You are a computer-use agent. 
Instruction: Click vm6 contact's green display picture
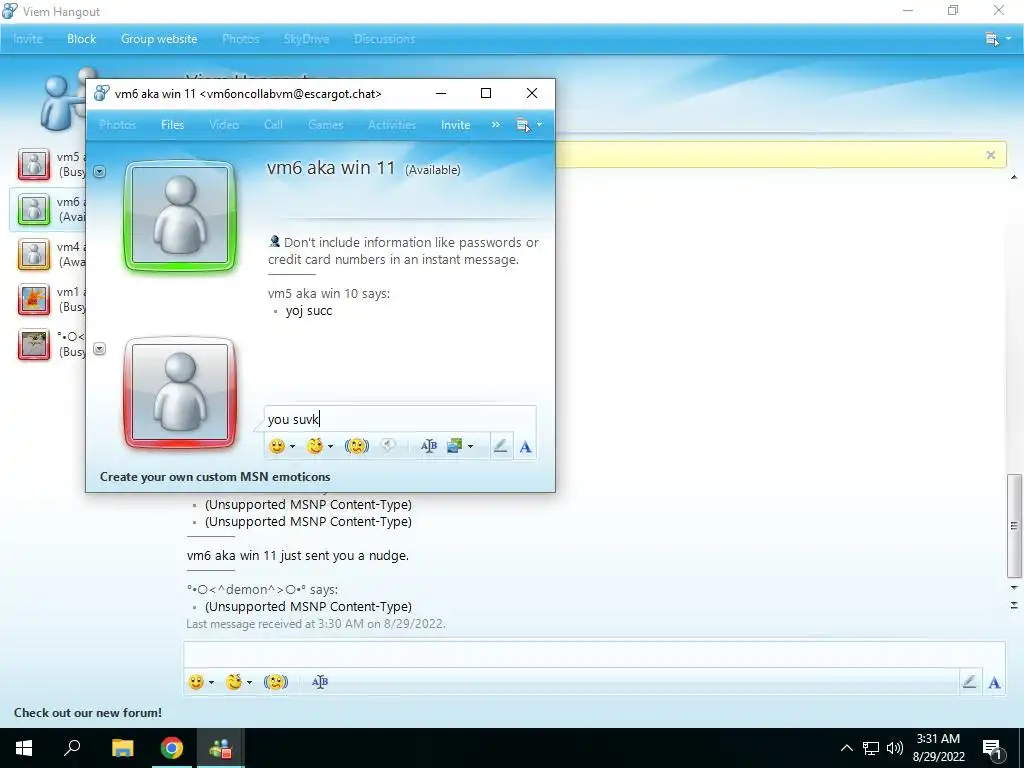tap(180, 215)
